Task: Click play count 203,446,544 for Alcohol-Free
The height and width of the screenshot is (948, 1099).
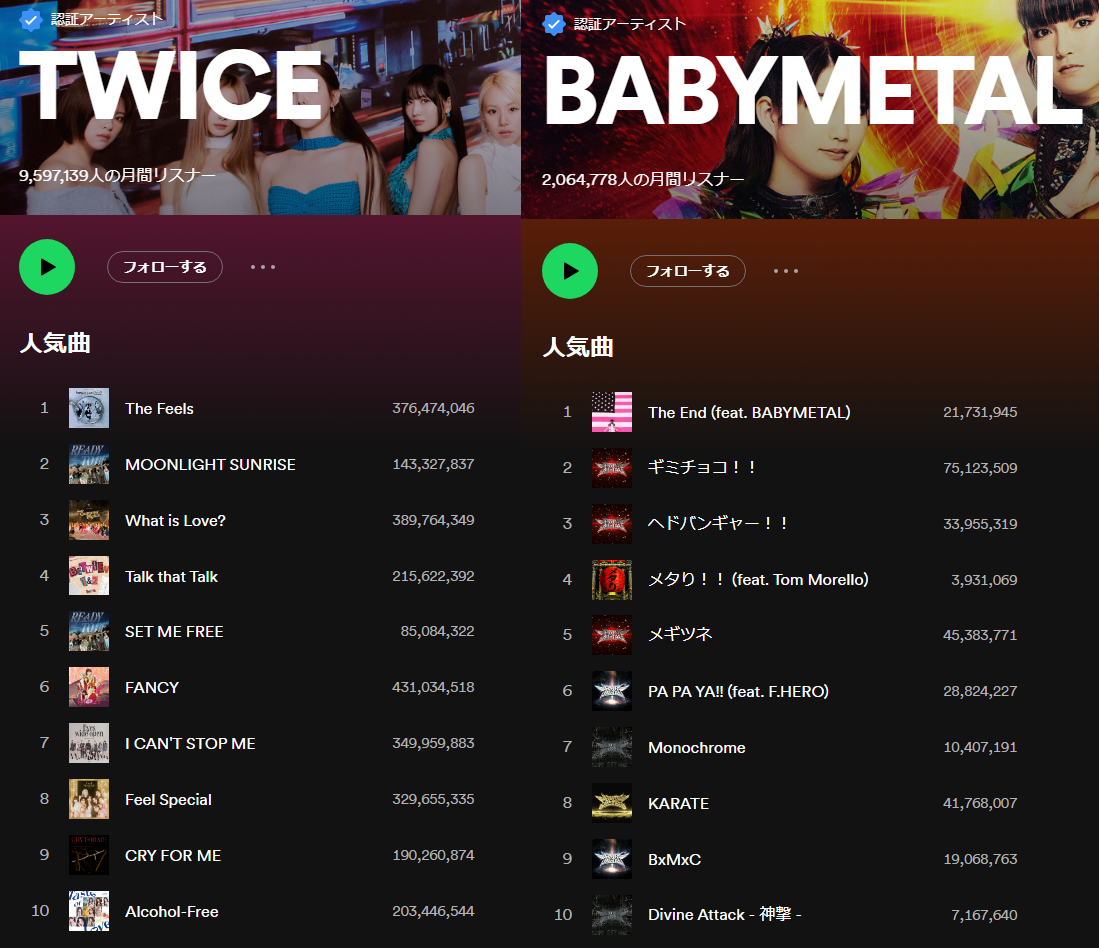Action: 433,911
